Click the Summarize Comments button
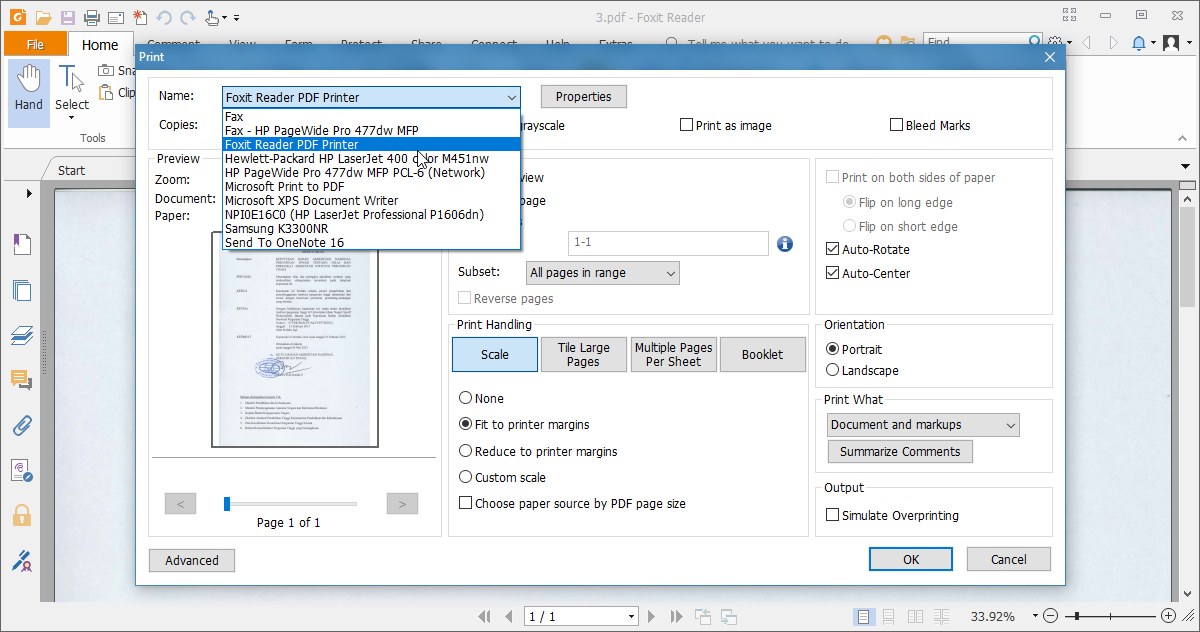Screen dimensions: 1200x632 (900, 452)
